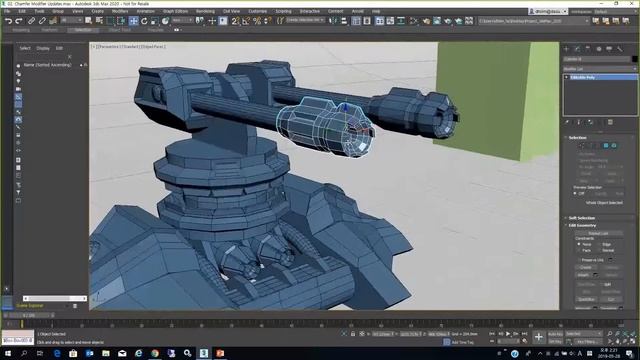Select Face constraint radio button
The height and width of the screenshot is (360, 640).
[579, 250]
